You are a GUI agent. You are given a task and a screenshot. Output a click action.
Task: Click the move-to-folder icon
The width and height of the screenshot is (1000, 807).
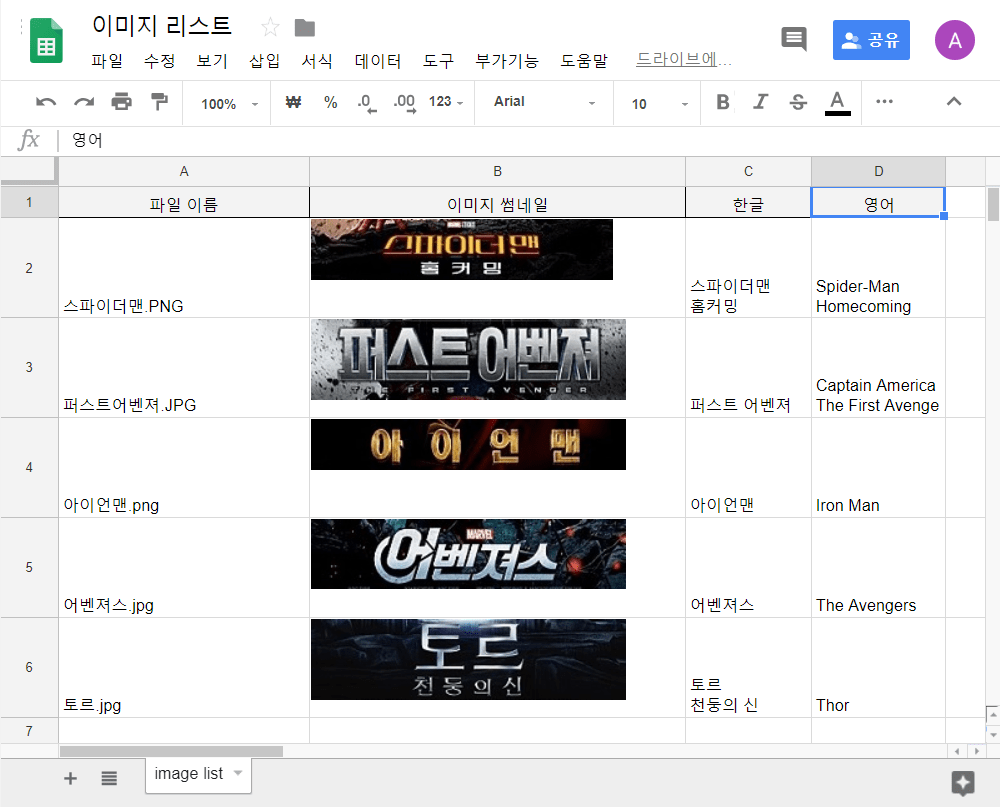[x=305, y=27]
